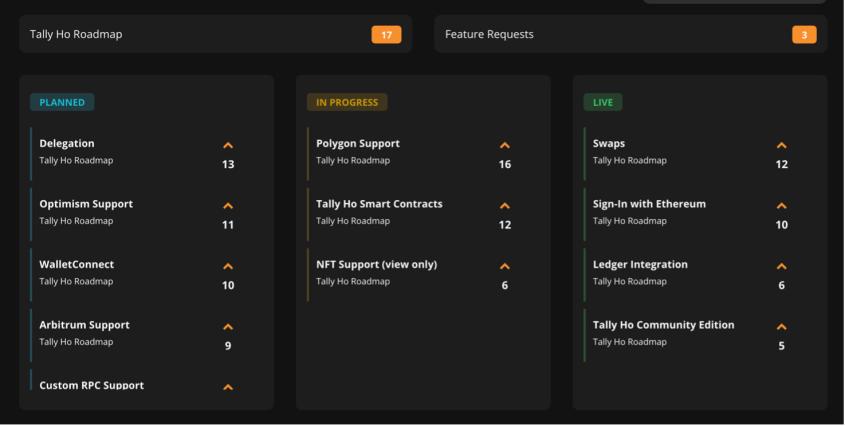Upvote Tally Ho Smart Contracts
Image resolution: width=845 pixels, height=427 pixels.
(504, 205)
